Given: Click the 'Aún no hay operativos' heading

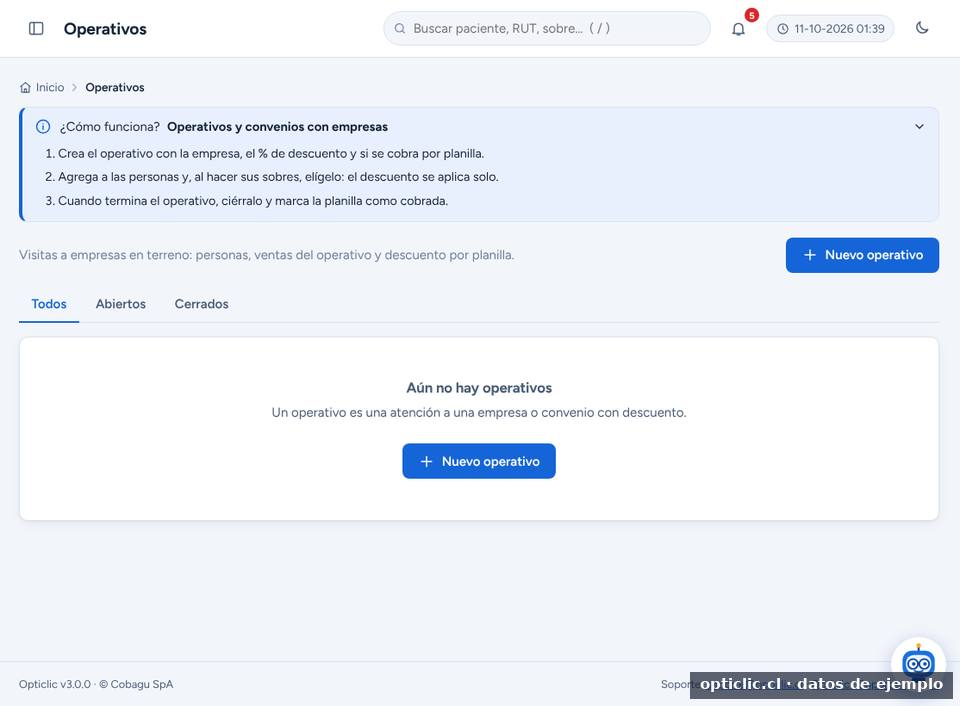Looking at the screenshot, I should coord(479,388).
